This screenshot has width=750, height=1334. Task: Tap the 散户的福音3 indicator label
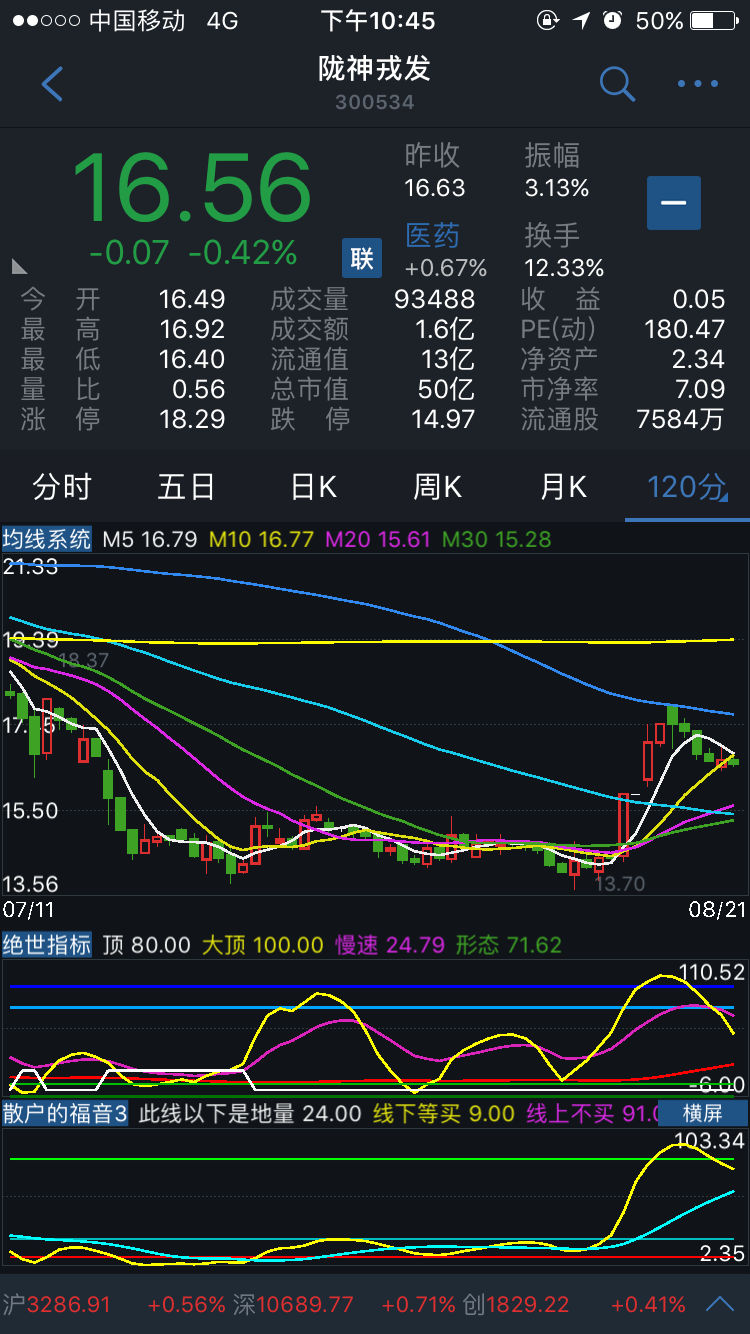point(65,1113)
